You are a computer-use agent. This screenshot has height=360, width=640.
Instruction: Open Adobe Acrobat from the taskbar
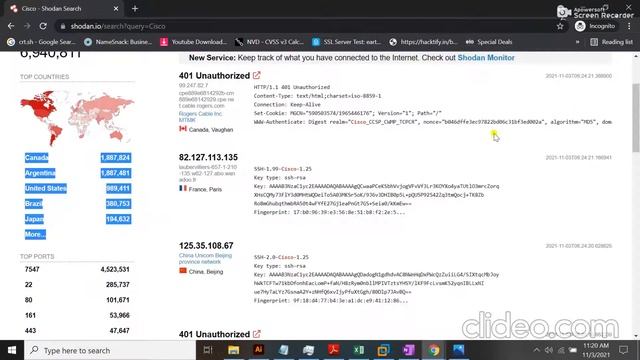(x=334, y=350)
